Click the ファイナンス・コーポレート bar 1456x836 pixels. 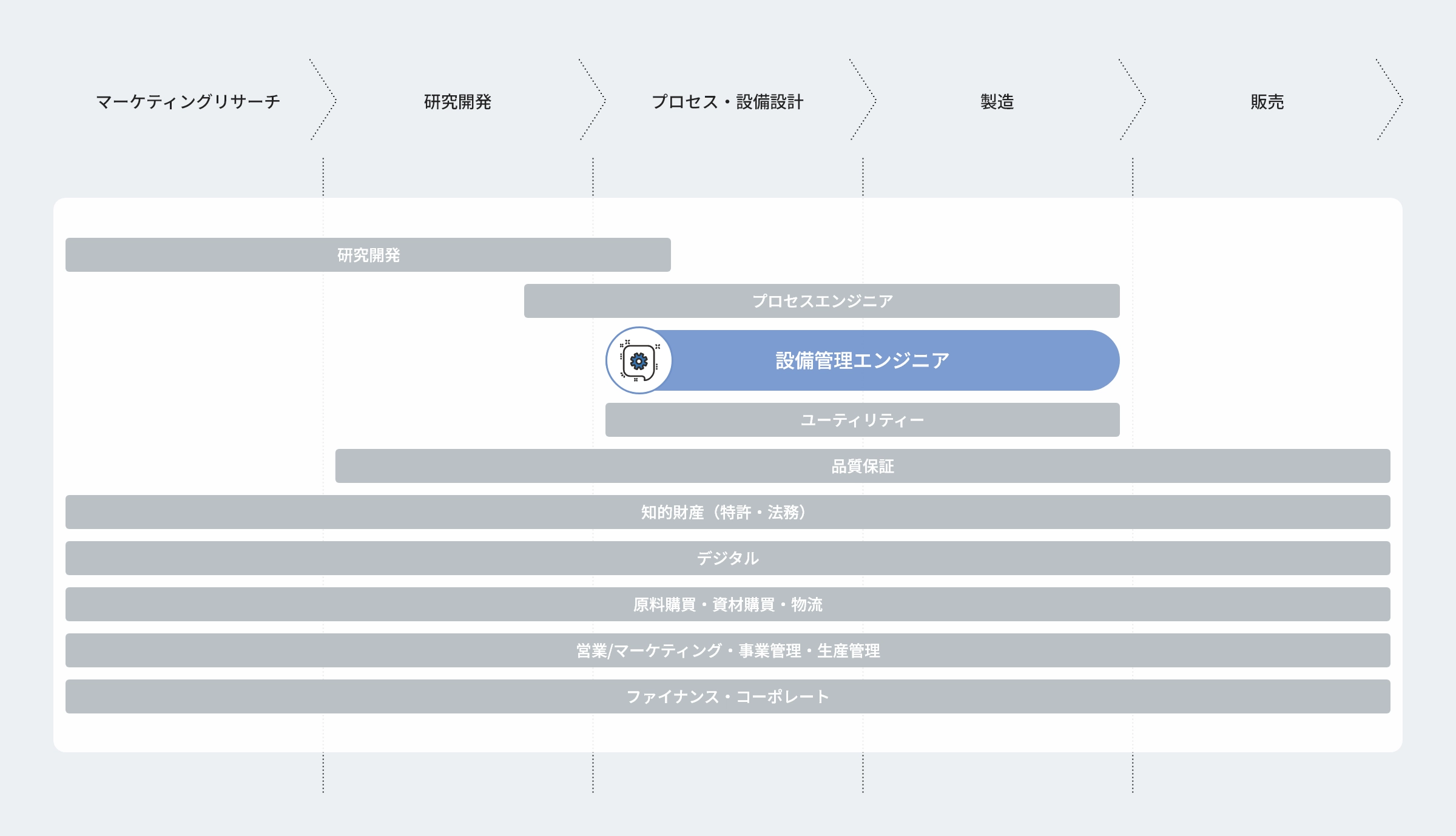pos(727,696)
